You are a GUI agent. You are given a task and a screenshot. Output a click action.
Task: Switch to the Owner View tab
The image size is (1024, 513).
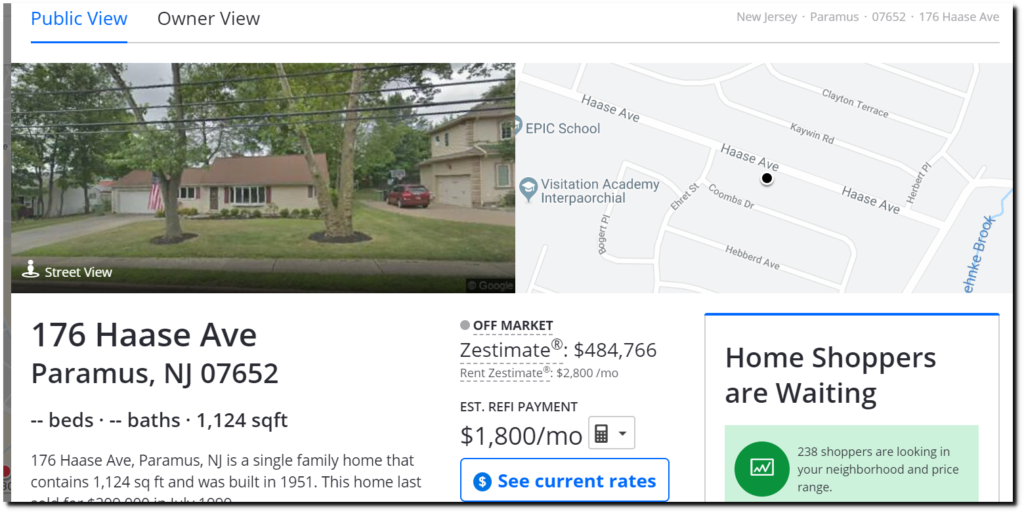tap(208, 19)
